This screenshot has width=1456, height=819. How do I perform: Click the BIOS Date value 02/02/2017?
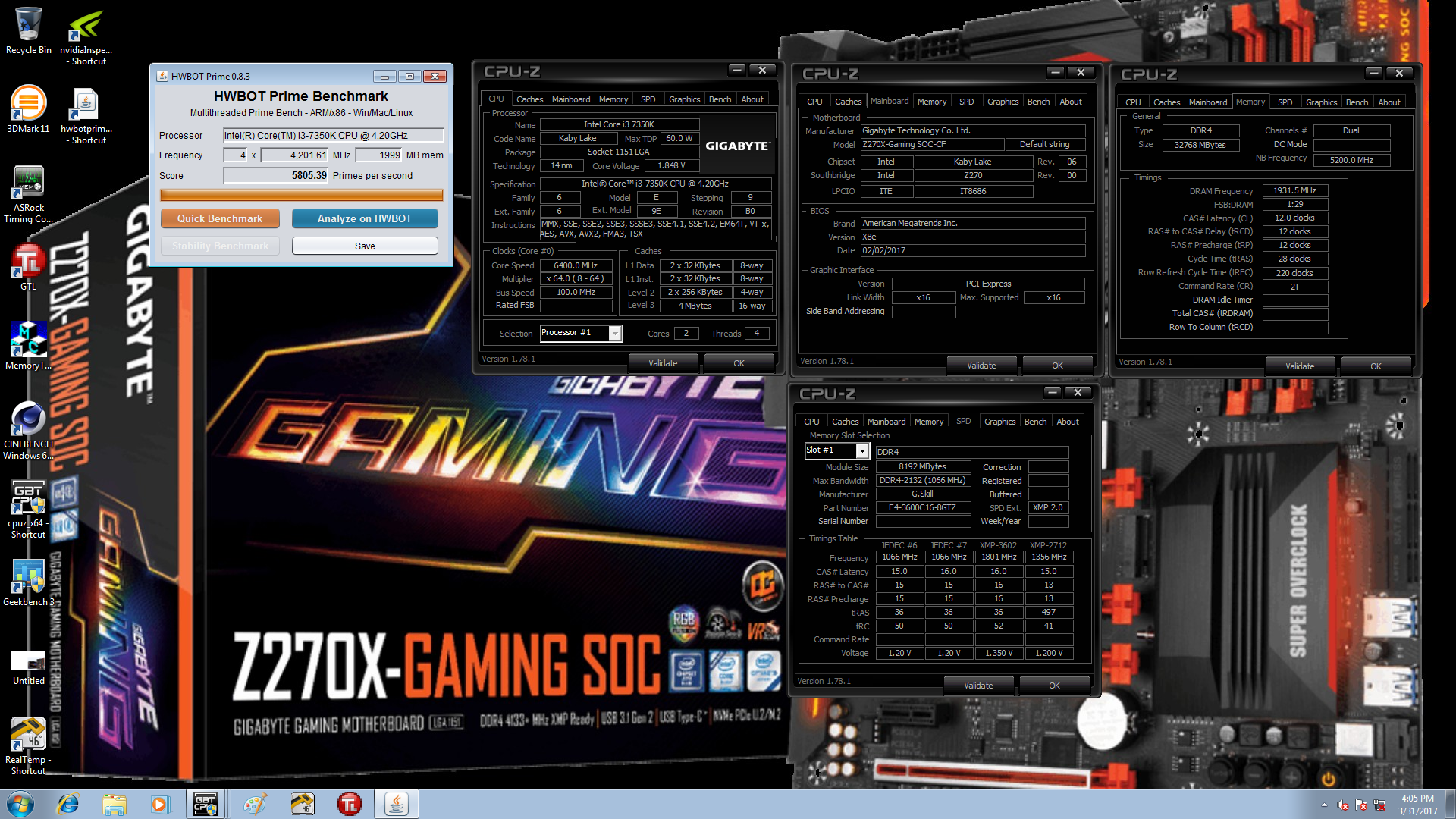tap(972, 250)
